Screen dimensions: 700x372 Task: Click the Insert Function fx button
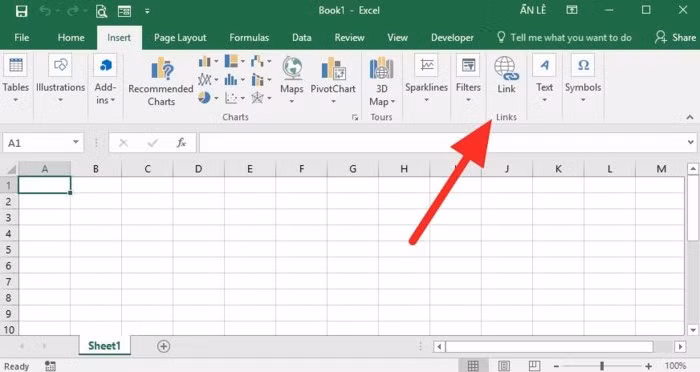(181, 143)
